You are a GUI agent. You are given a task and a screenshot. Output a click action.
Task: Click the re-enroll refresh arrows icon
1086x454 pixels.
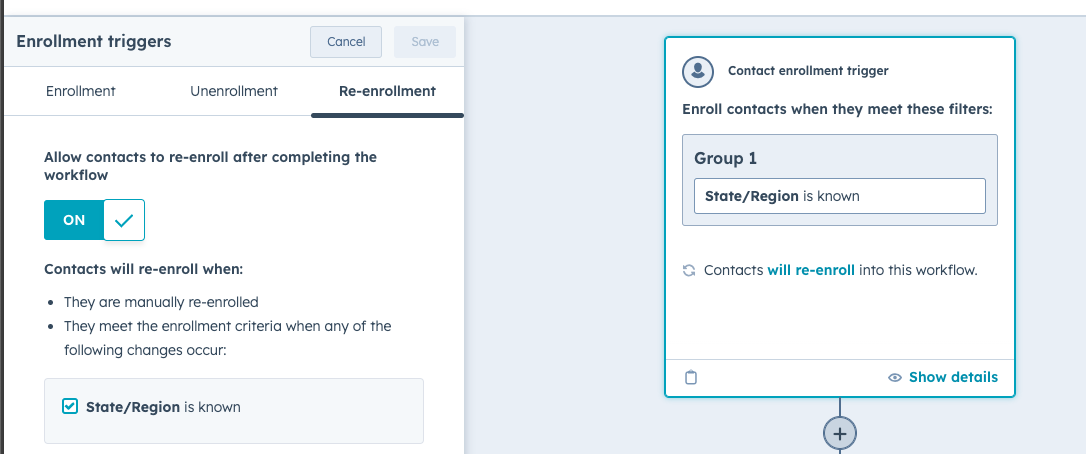point(689,270)
